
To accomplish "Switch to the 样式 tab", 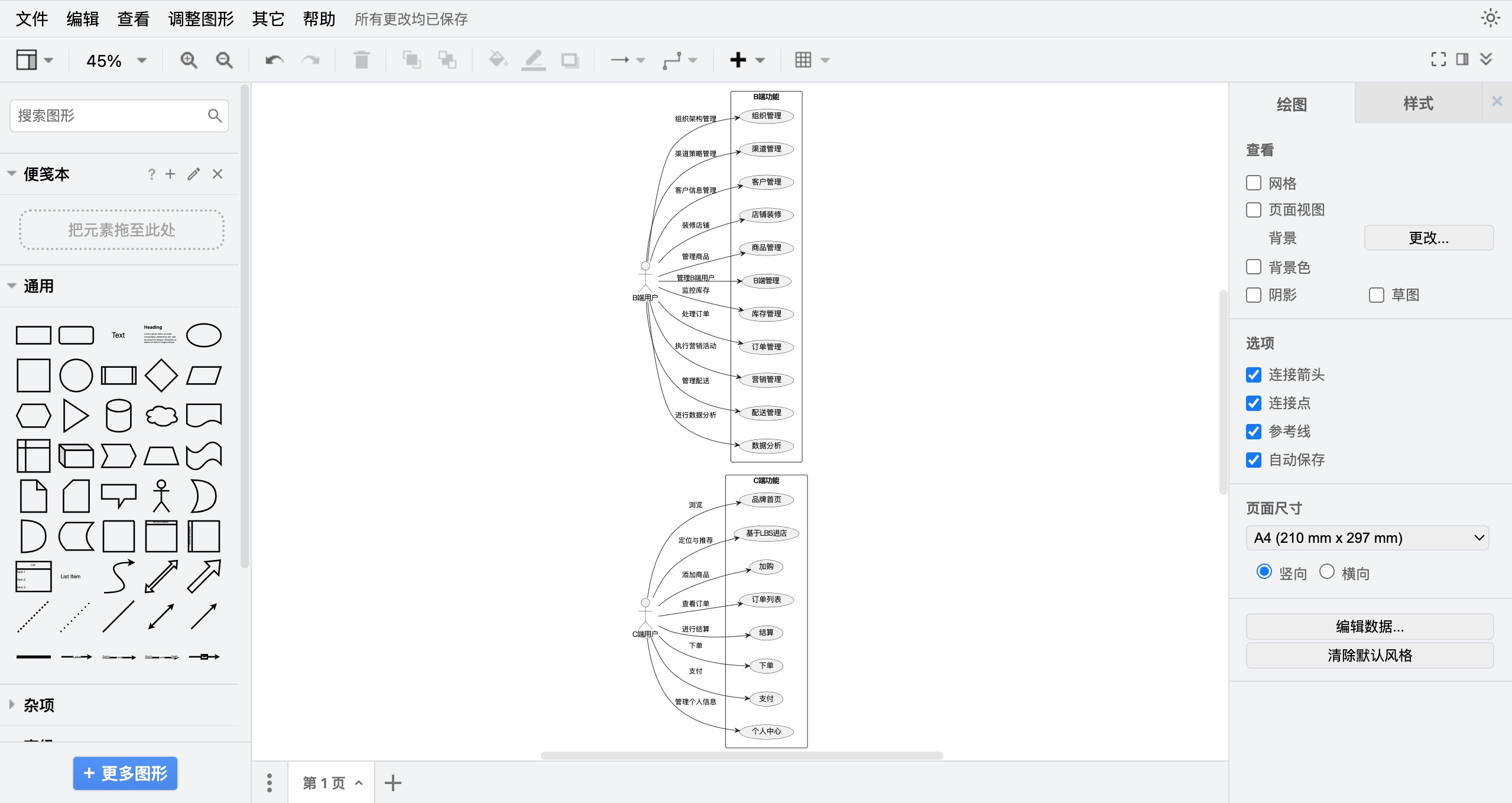I will tap(1418, 103).
